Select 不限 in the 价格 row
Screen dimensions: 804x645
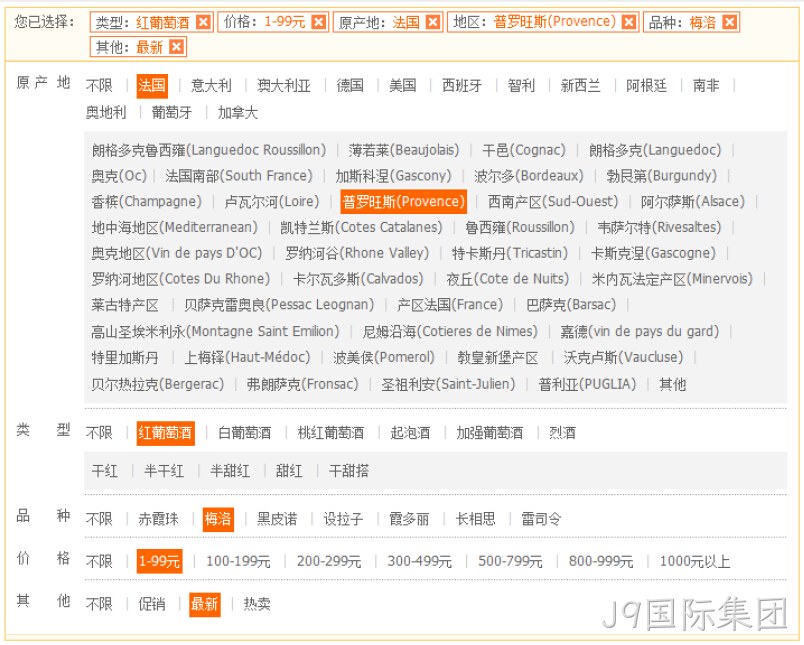(99, 561)
